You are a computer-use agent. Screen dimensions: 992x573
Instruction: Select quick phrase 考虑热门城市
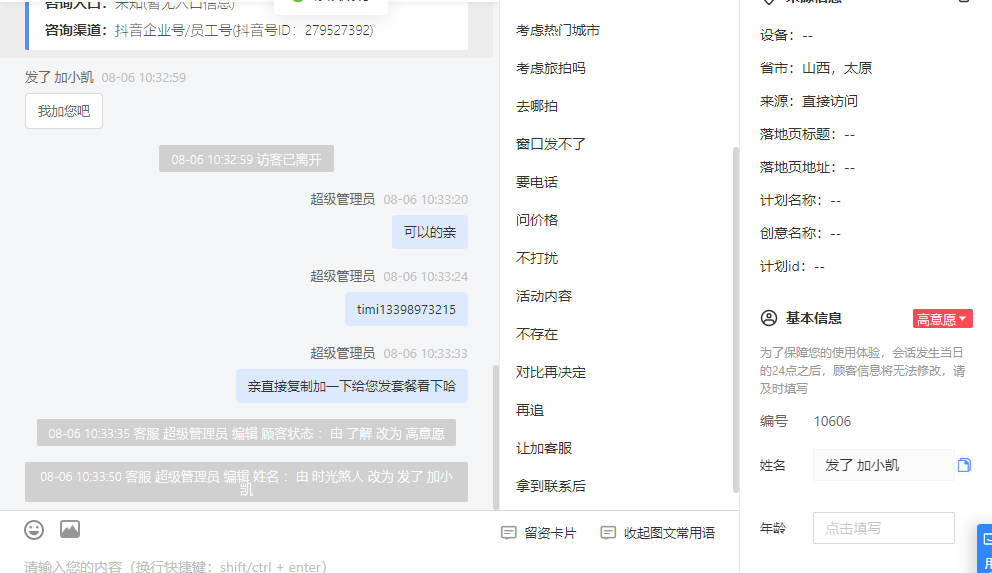(x=557, y=30)
